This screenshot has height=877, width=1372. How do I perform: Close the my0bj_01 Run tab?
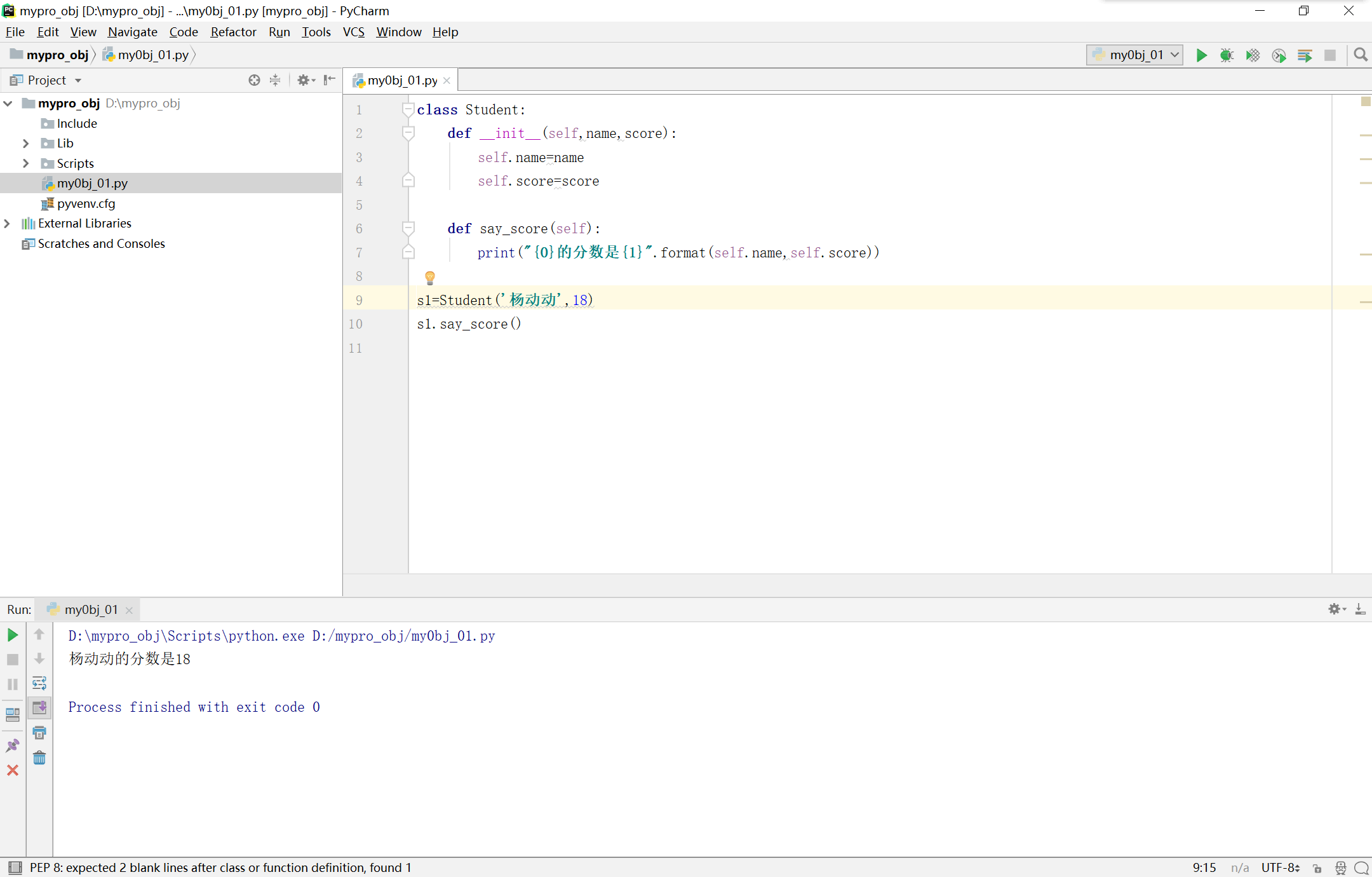tap(129, 610)
